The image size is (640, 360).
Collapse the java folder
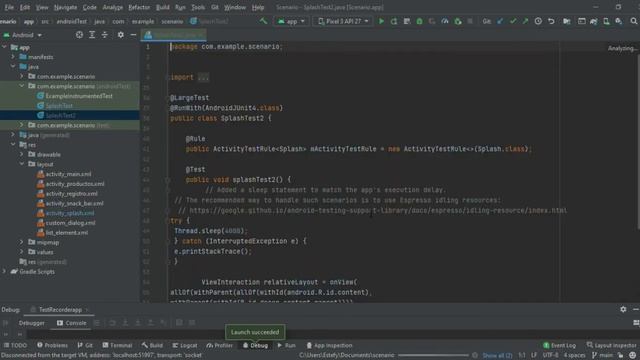click(x=13, y=67)
